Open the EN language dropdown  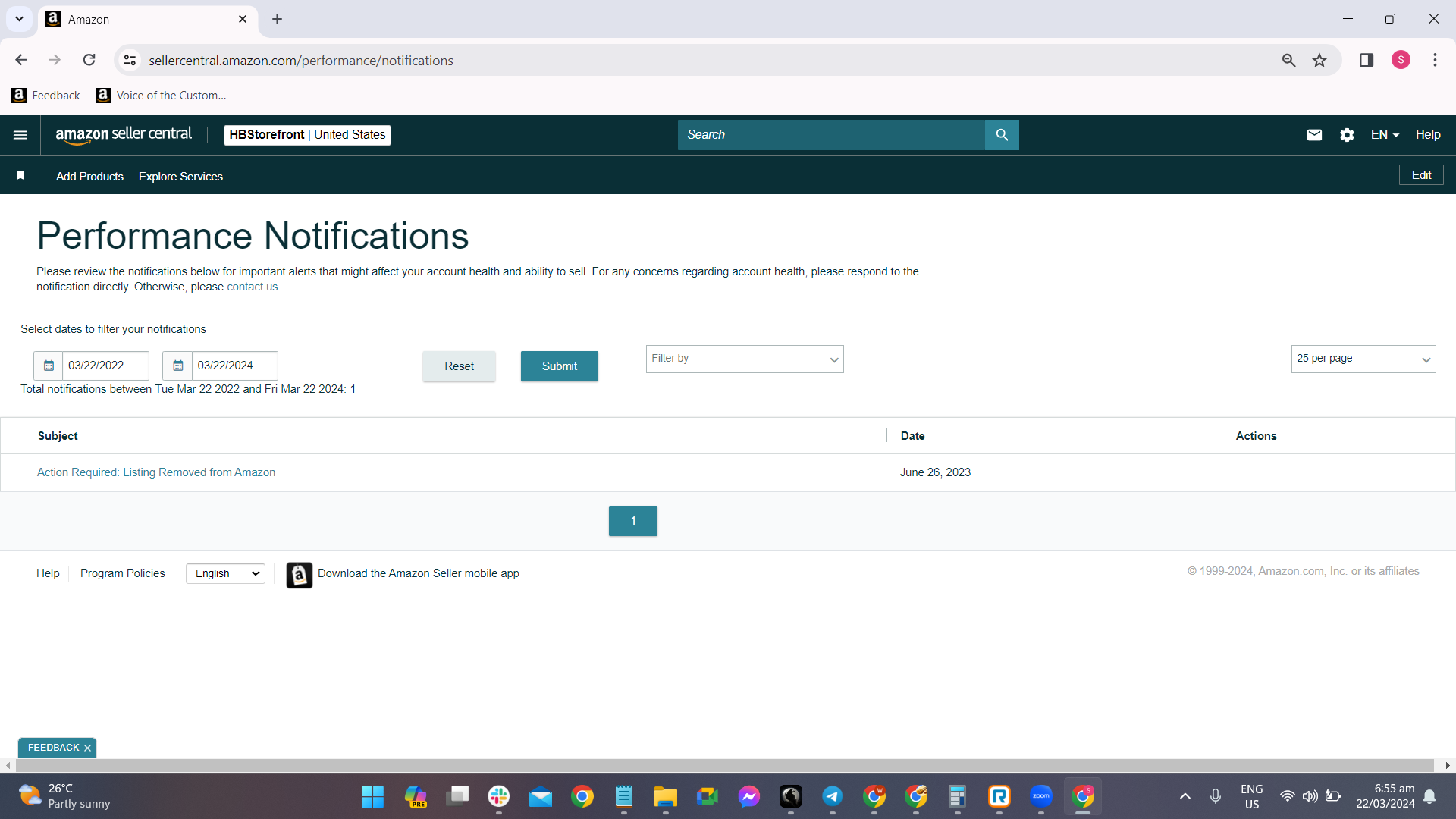1385,135
